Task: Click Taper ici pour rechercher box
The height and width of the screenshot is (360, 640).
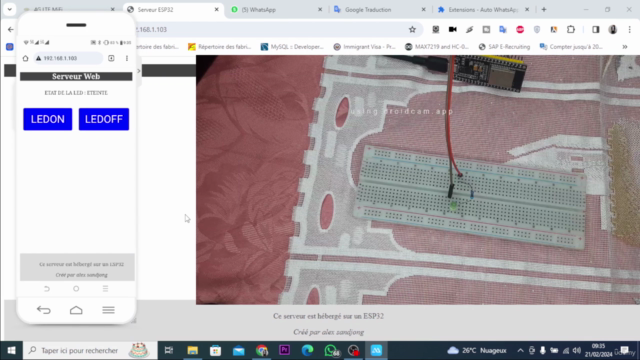Action: pos(90,350)
